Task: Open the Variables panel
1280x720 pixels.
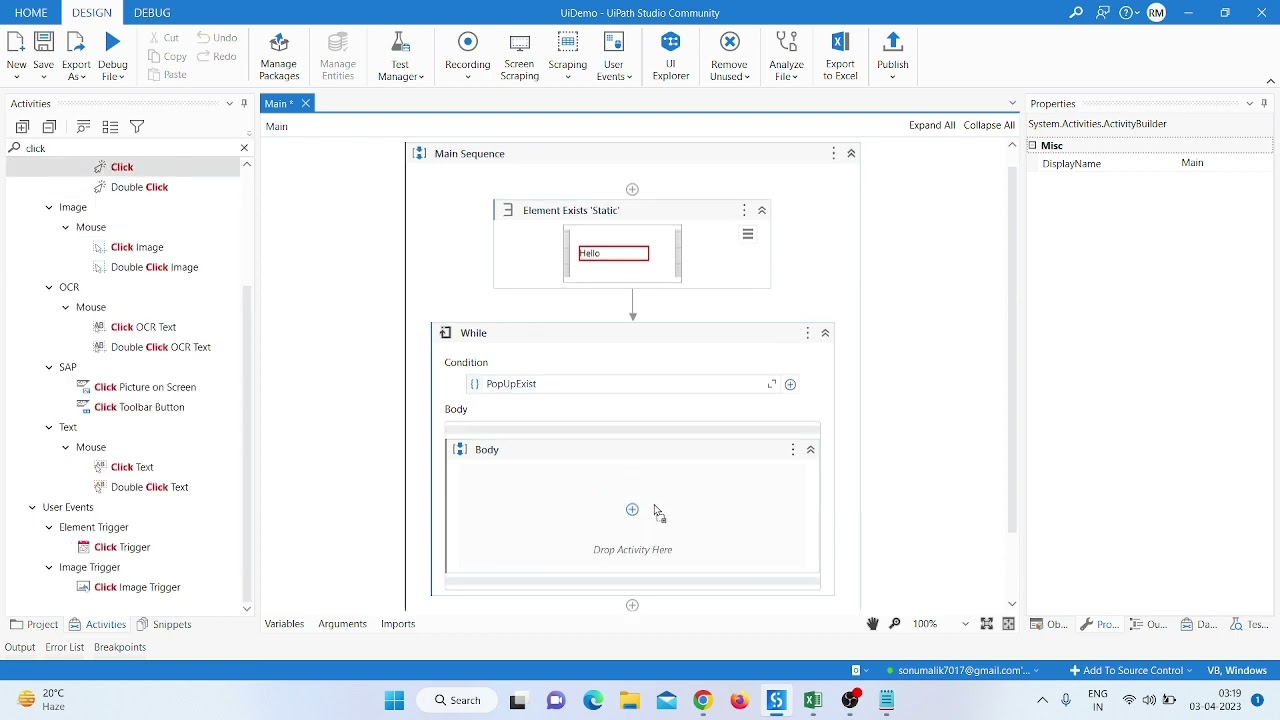Action: 284,624
